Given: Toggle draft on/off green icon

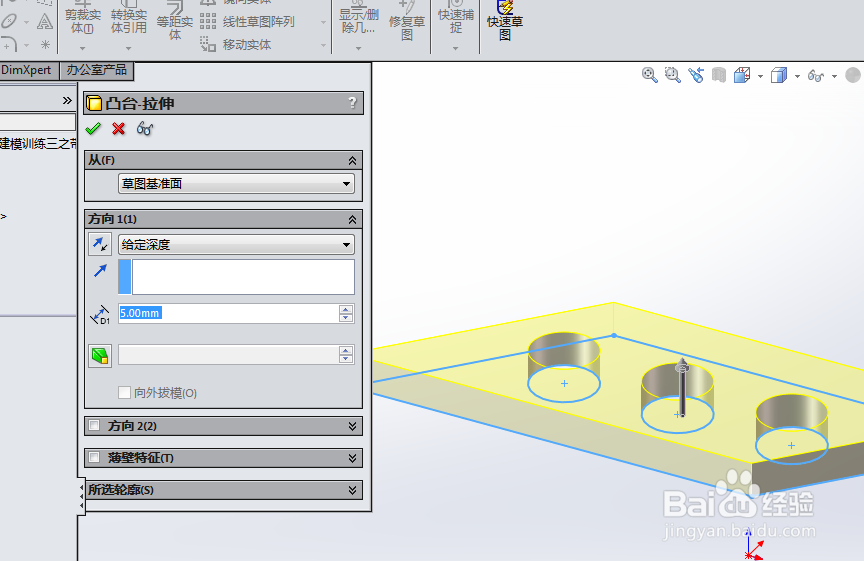Looking at the screenshot, I should [x=100, y=356].
